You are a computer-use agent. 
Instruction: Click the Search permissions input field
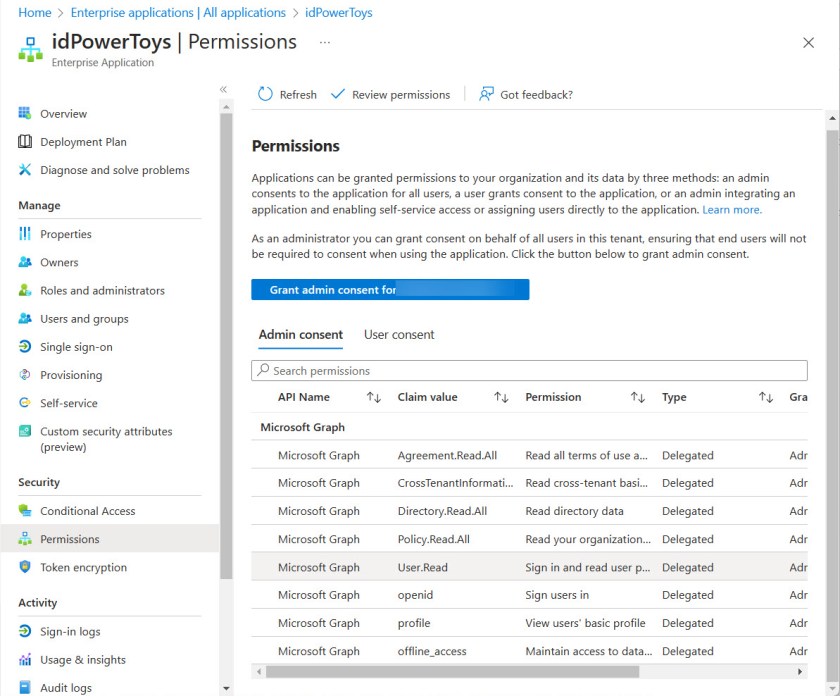(x=529, y=370)
